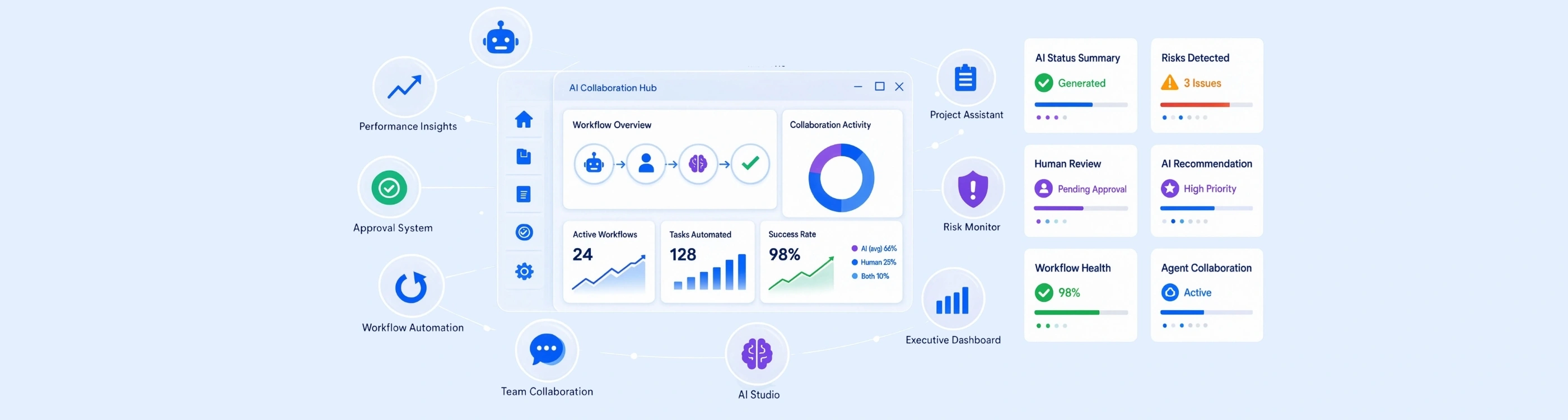Viewport: 1568px width, 420px height.
Task: Open the Team Collaboration chat icon
Action: click(547, 350)
